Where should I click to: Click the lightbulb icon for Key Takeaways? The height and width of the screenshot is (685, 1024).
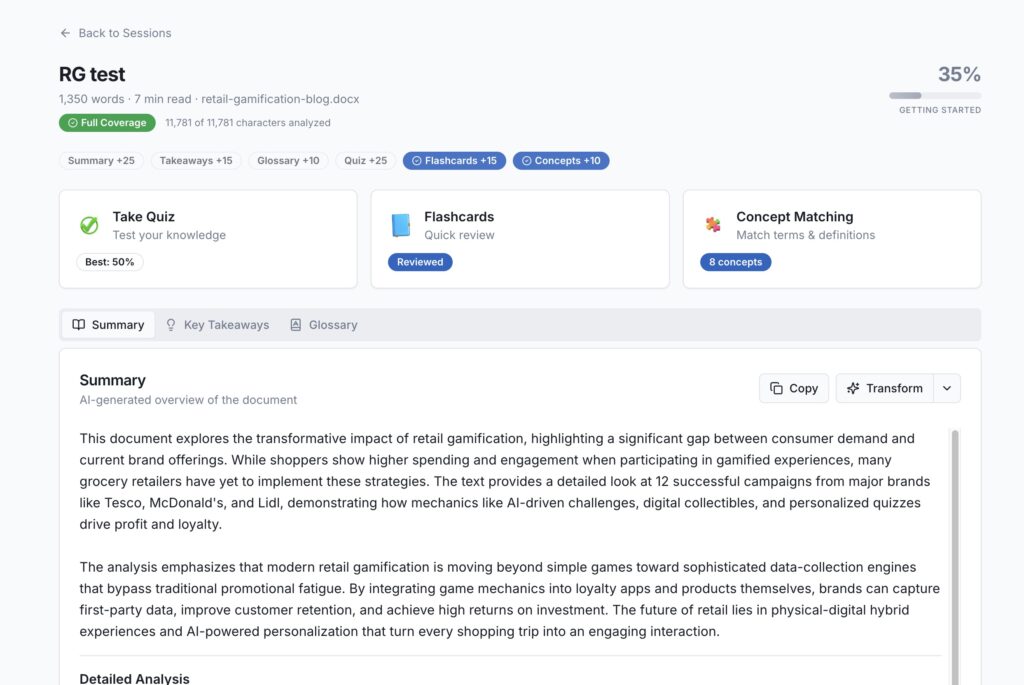[x=171, y=325]
